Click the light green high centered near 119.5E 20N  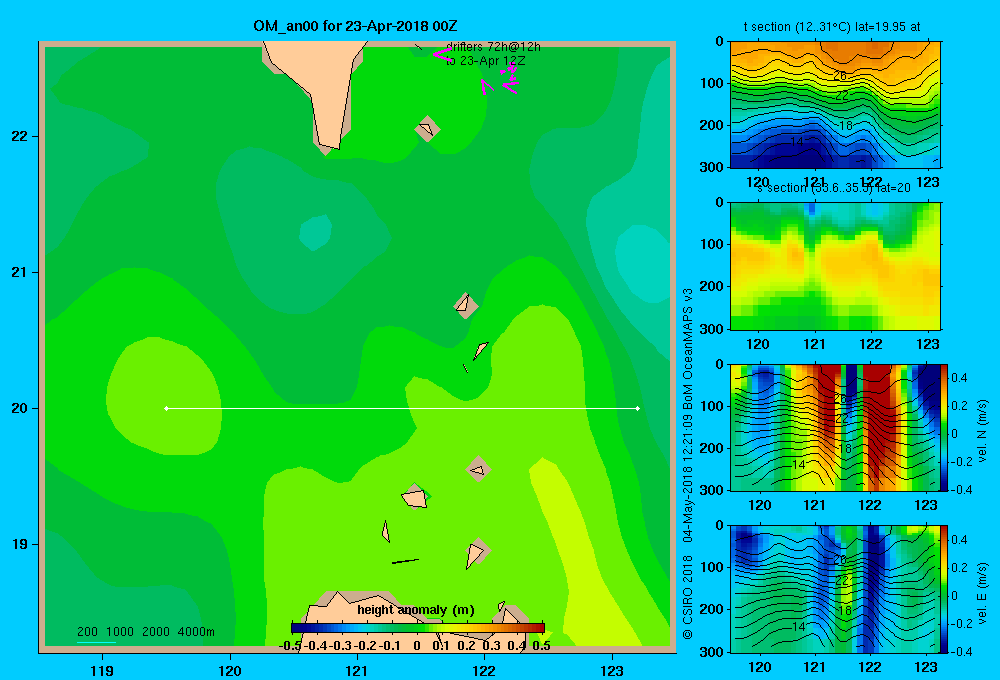pyautogui.click(x=163, y=395)
